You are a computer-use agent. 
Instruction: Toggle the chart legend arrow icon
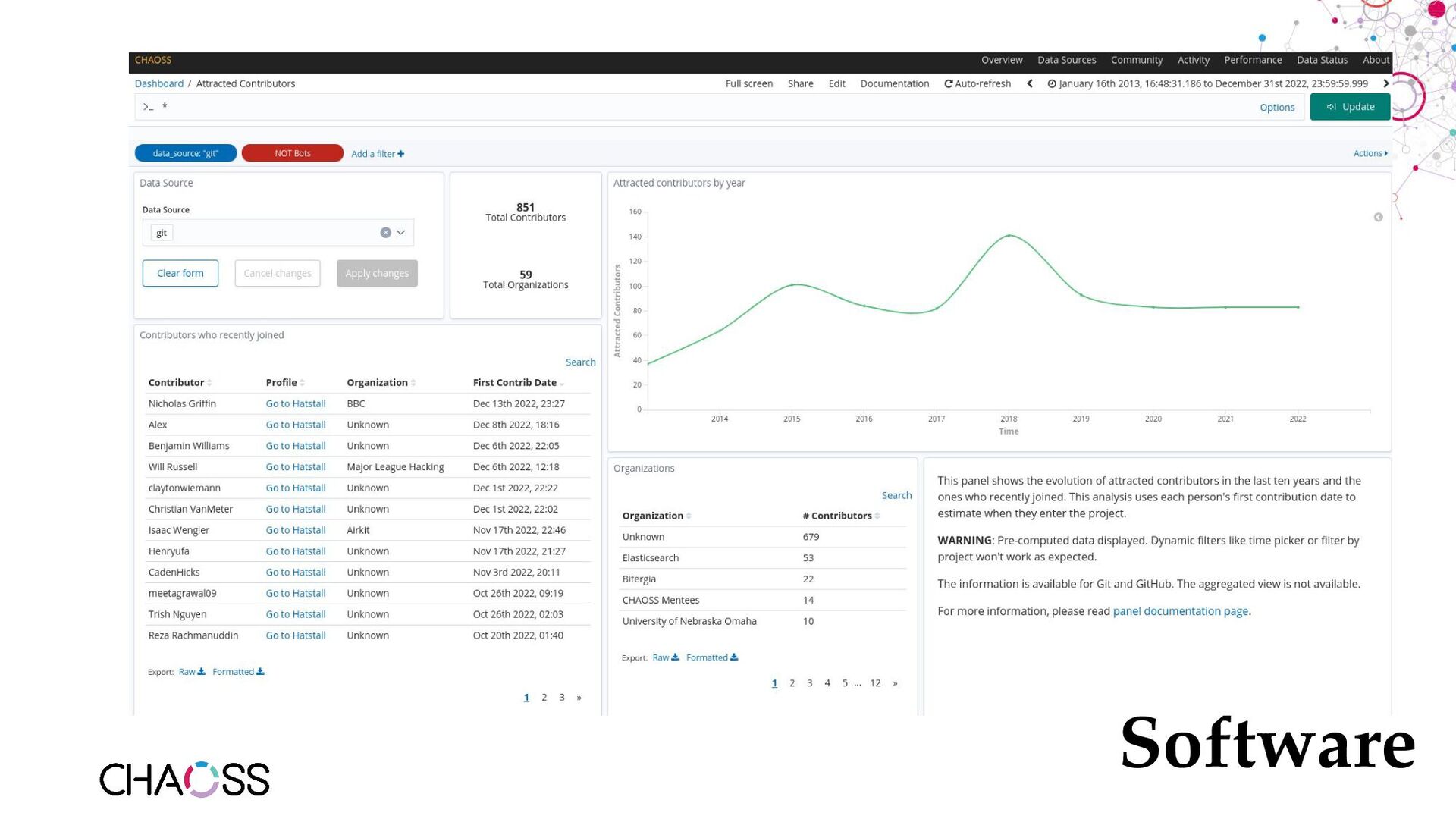click(x=1378, y=218)
